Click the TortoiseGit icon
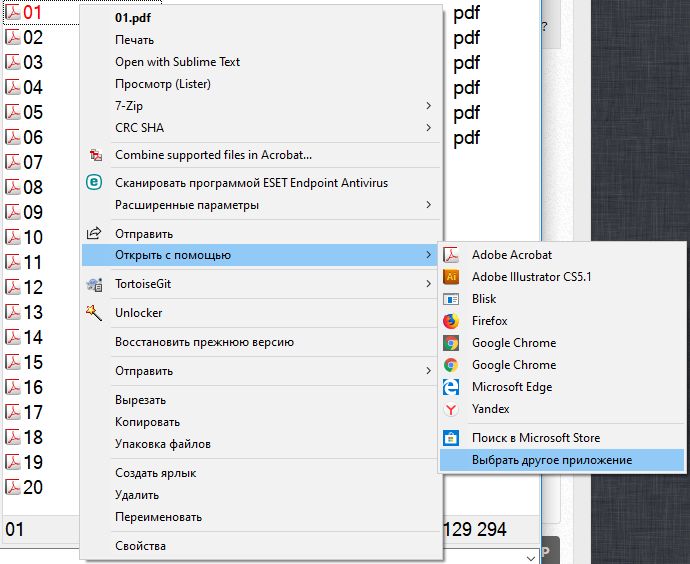 click(x=95, y=284)
